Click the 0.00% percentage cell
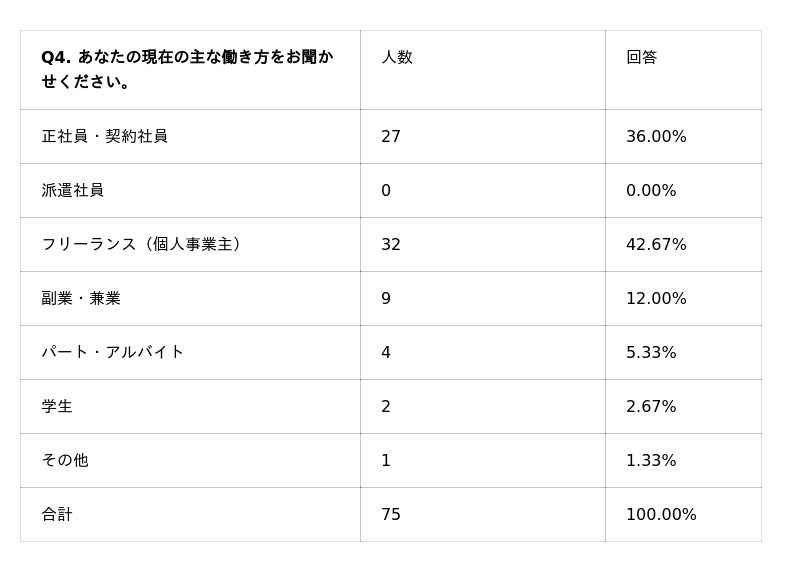 pos(651,190)
